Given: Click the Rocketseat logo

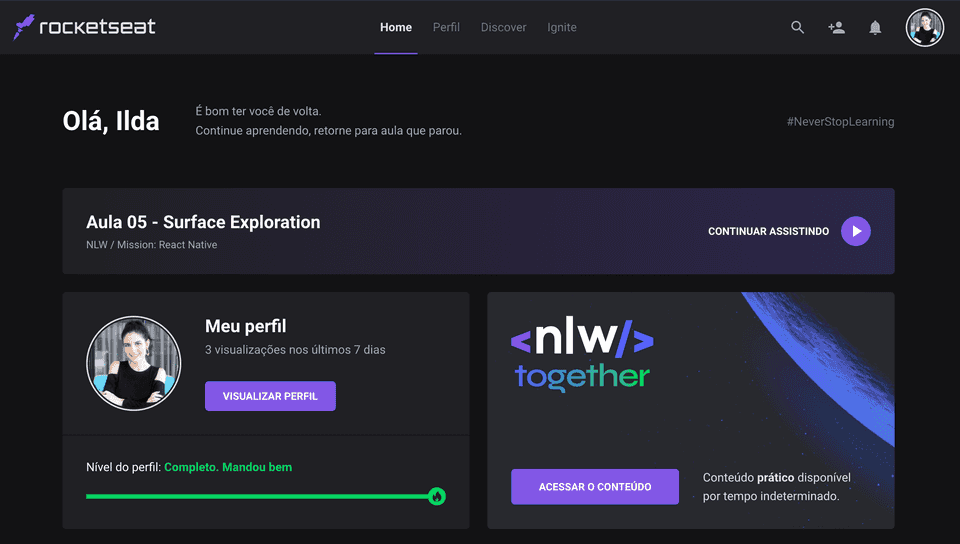Looking at the screenshot, I should [84, 27].
